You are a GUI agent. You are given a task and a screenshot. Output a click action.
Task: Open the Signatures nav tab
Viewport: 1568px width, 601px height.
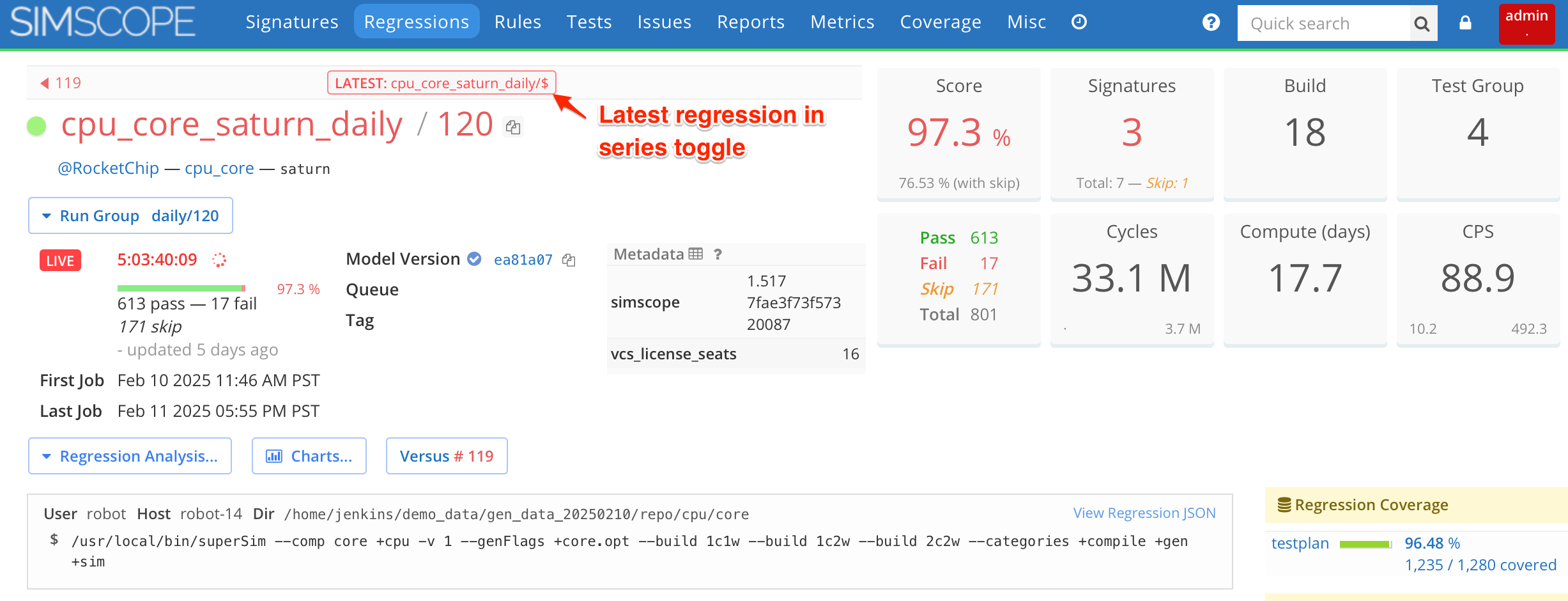pos(292,22)
